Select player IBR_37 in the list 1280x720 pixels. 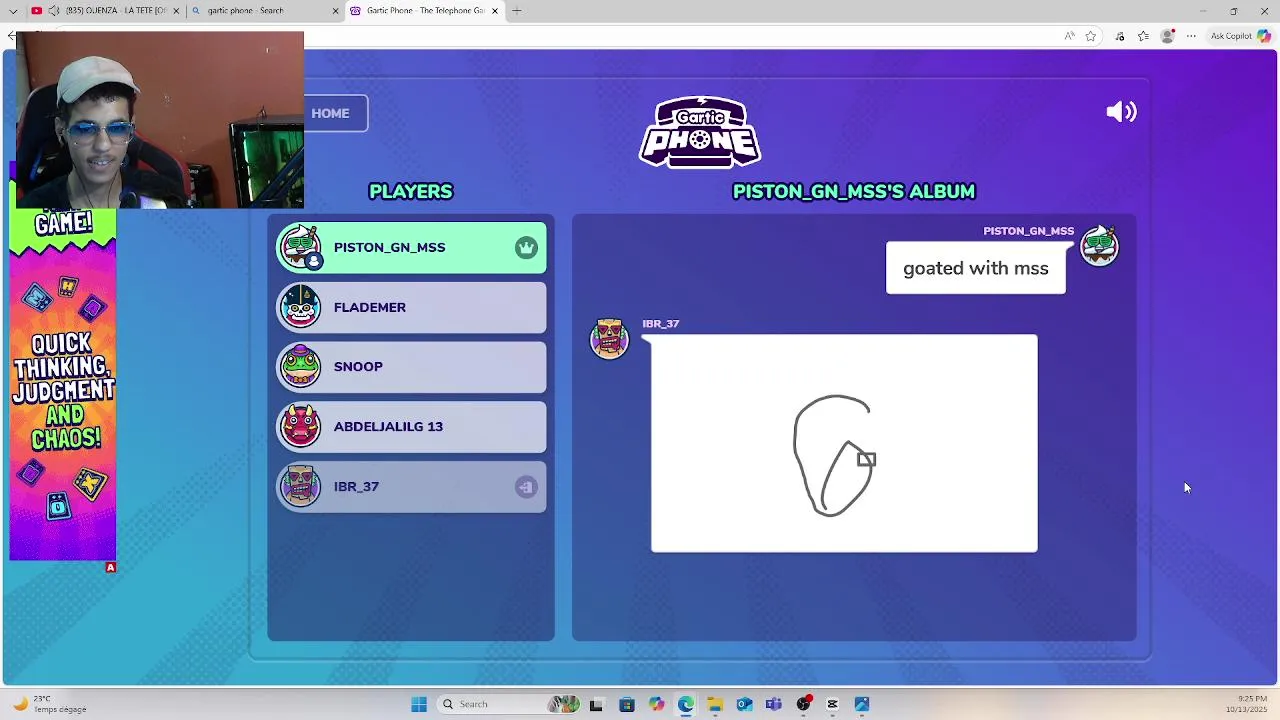pos(412,487)
